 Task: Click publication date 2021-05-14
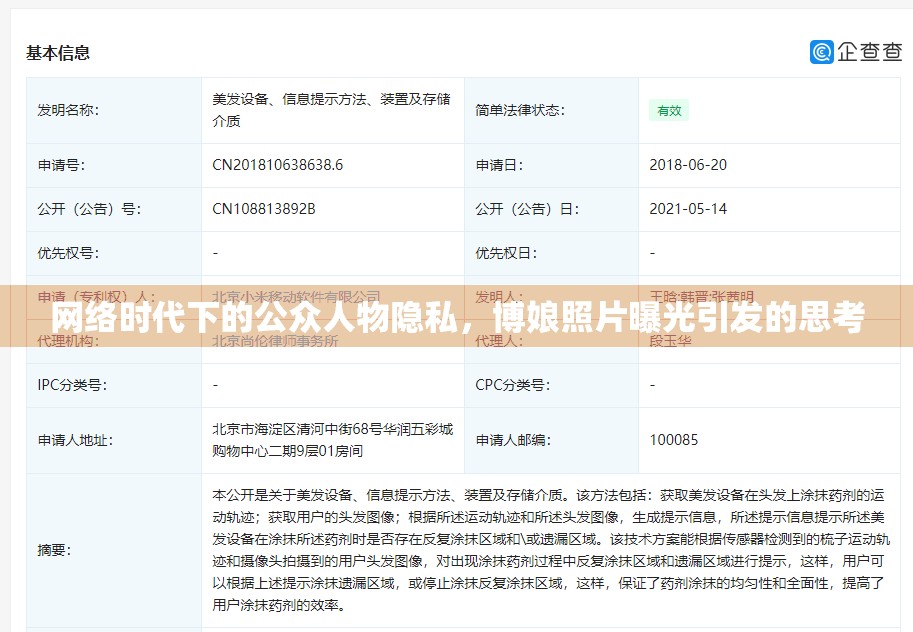tap(688, 209)
